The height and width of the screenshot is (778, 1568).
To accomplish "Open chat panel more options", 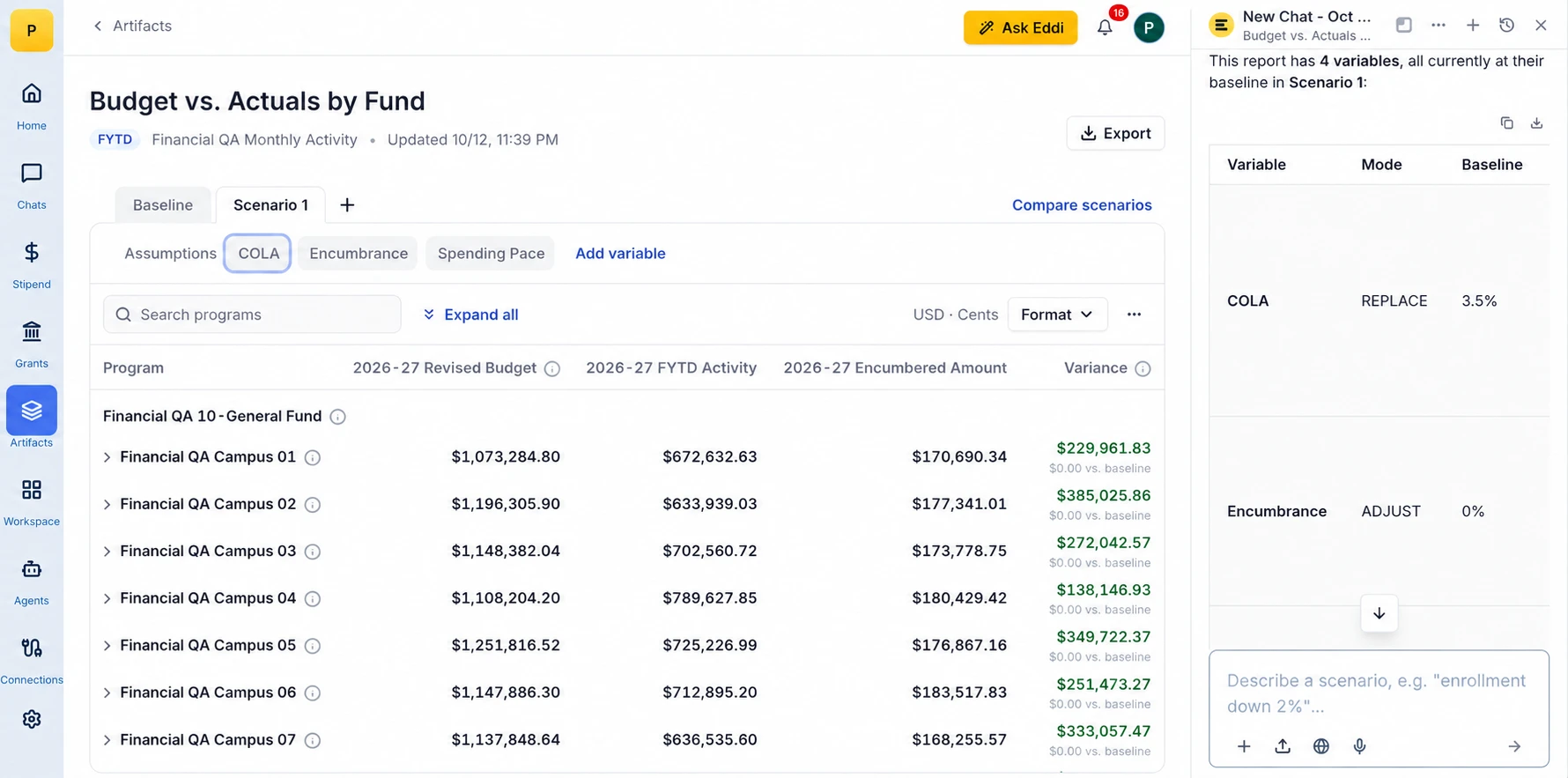I will [x=1439, y=25].
